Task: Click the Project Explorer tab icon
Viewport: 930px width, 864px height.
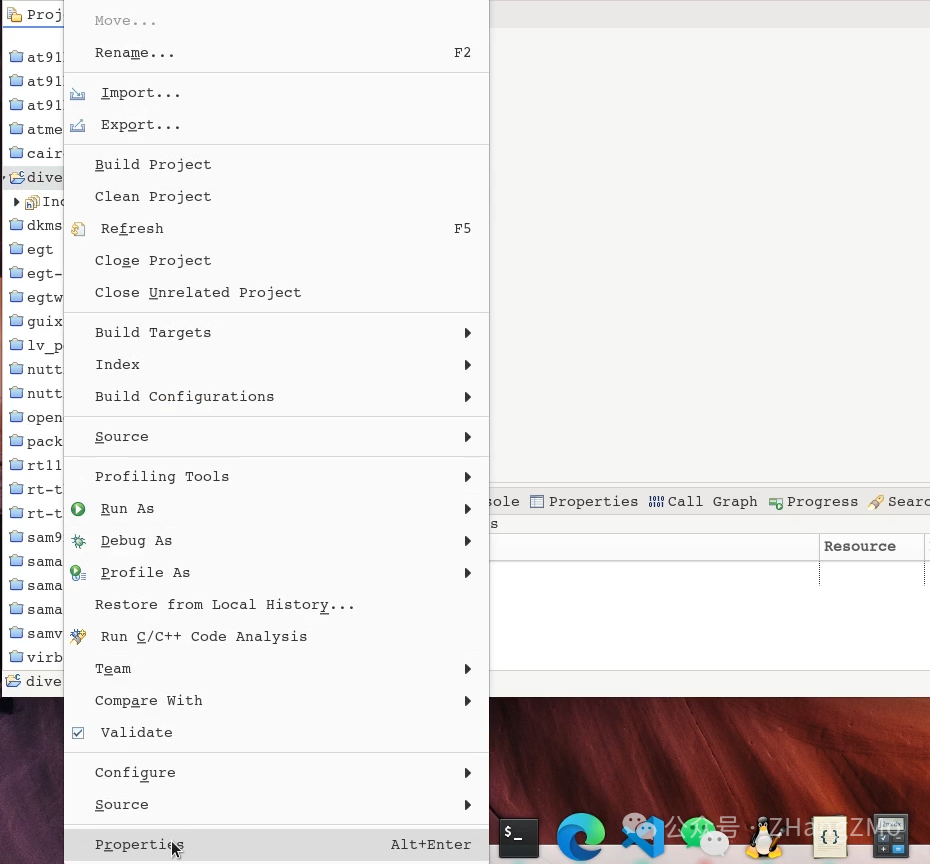Action: click(x=14, y=14)
